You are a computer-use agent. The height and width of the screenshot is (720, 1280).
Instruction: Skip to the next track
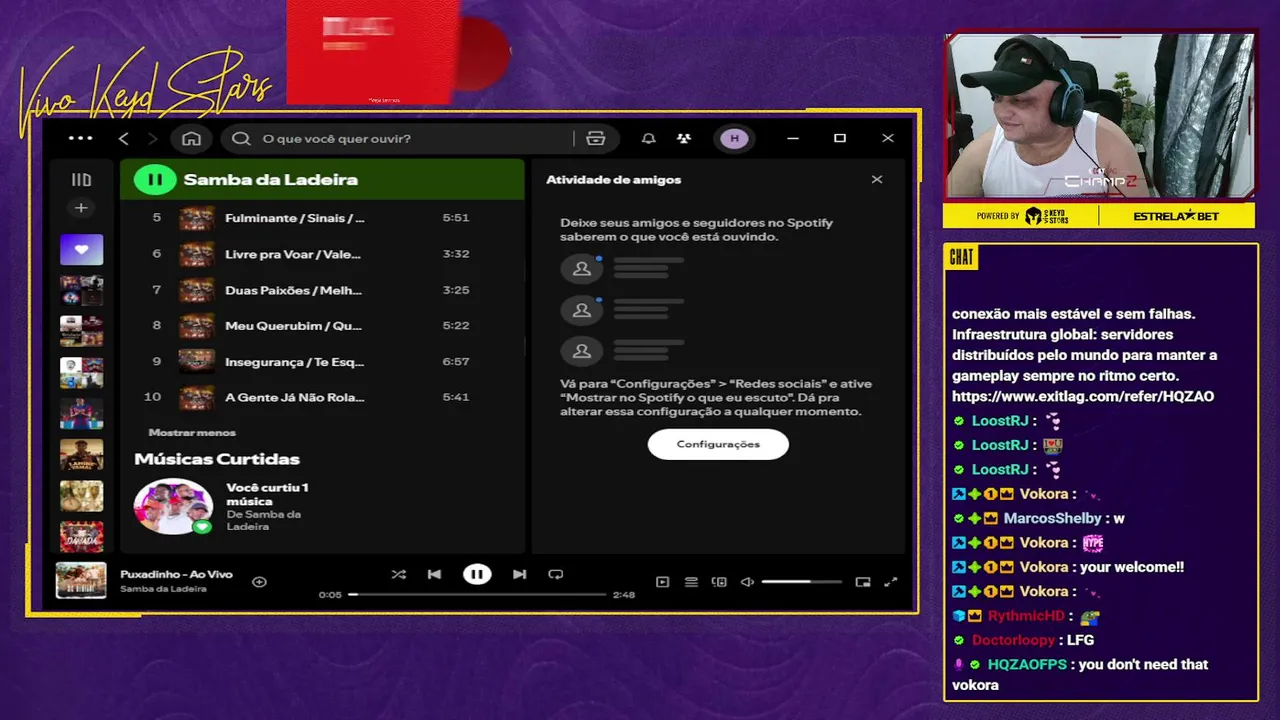(x=519, y=574)
